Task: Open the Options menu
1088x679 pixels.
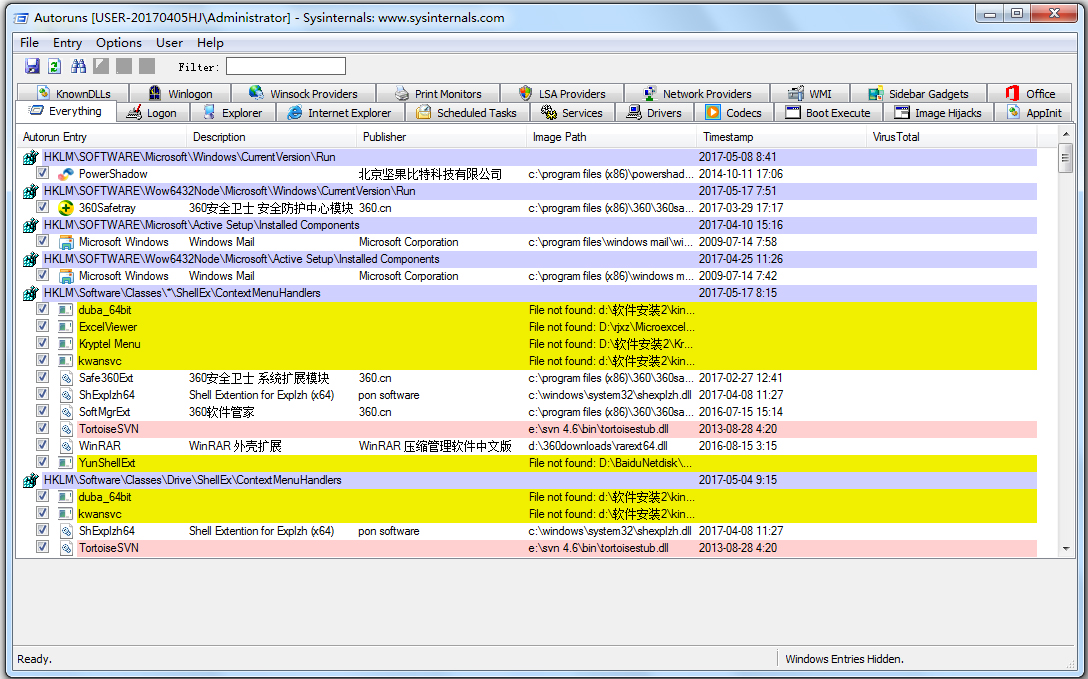Action: pyautogui.click(x=119, y=43)
